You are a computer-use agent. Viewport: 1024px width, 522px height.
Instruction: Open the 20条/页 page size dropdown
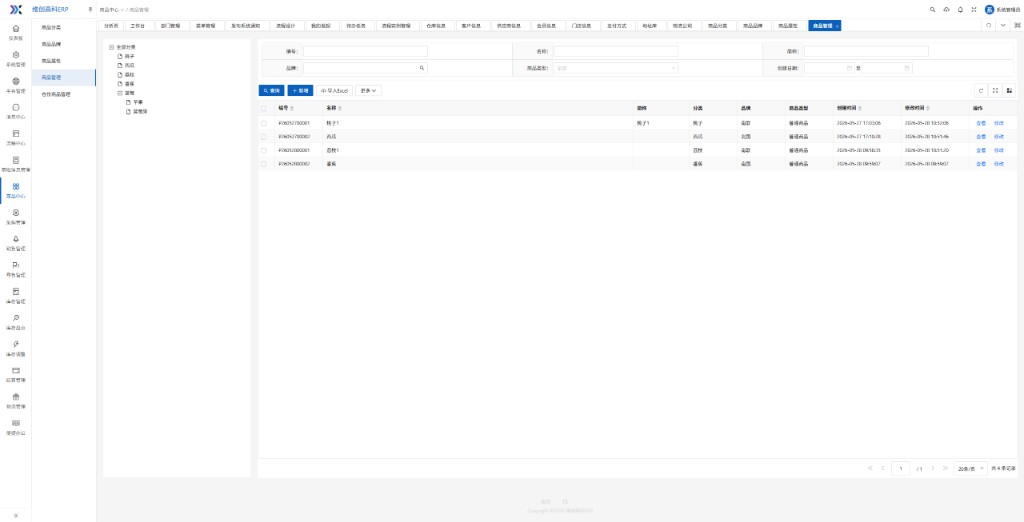point(970,468)
